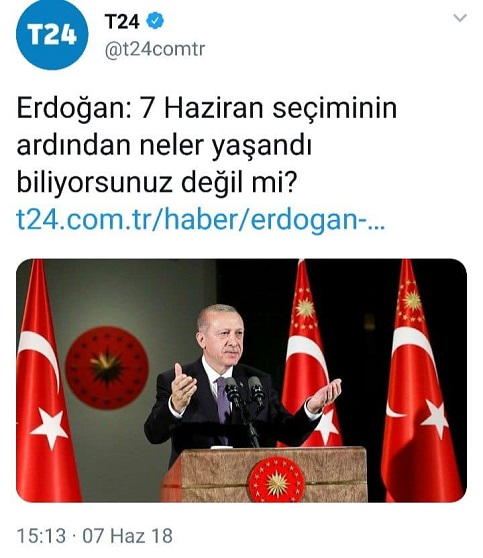Click the text "biliyorsunuz değil mi?"
The image size is (483, 558).
pos(156,183)
